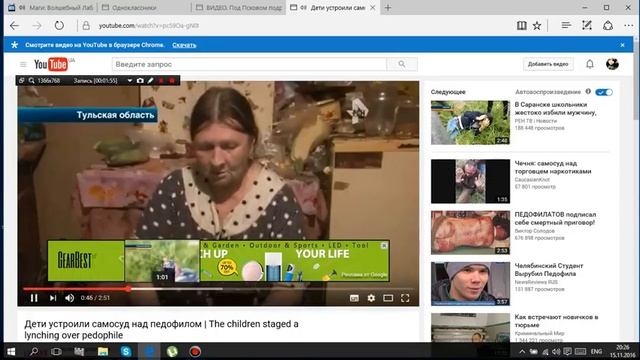The height and width of the screenshot is (360, 640).
Task: Switch ENG keyboard language
Action: coord(596,351)
